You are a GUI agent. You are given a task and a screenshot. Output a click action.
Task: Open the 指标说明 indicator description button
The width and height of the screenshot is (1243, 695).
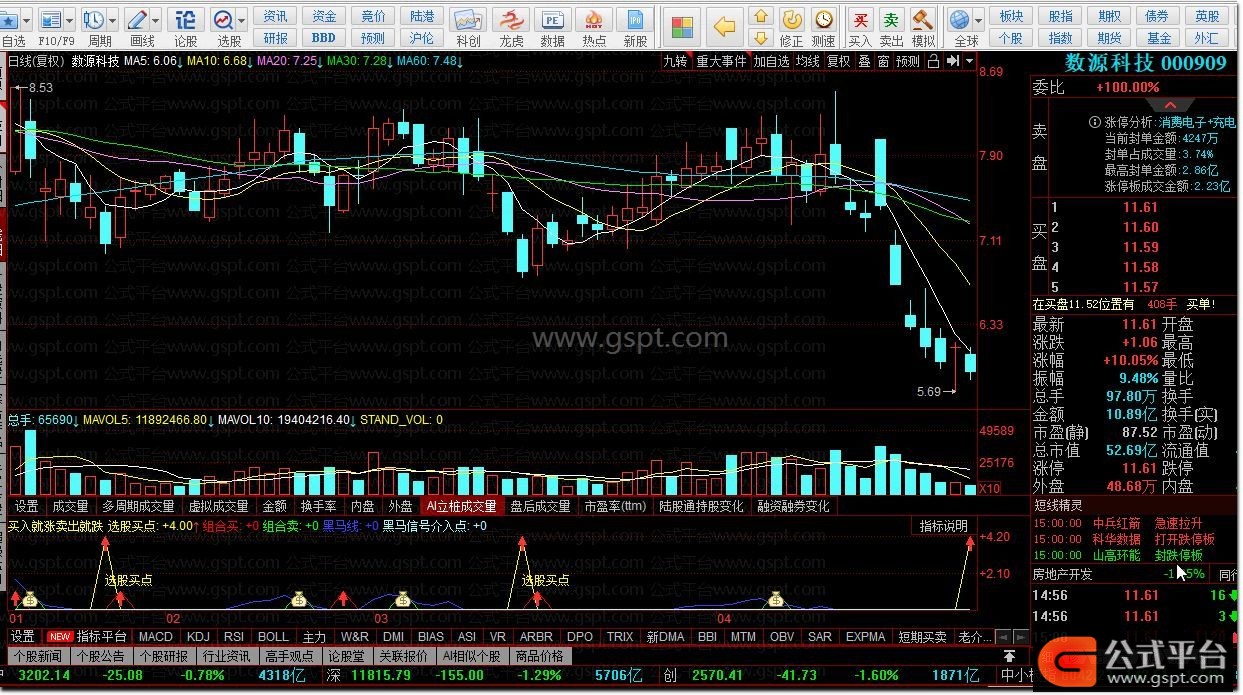[x=943, y=526]
